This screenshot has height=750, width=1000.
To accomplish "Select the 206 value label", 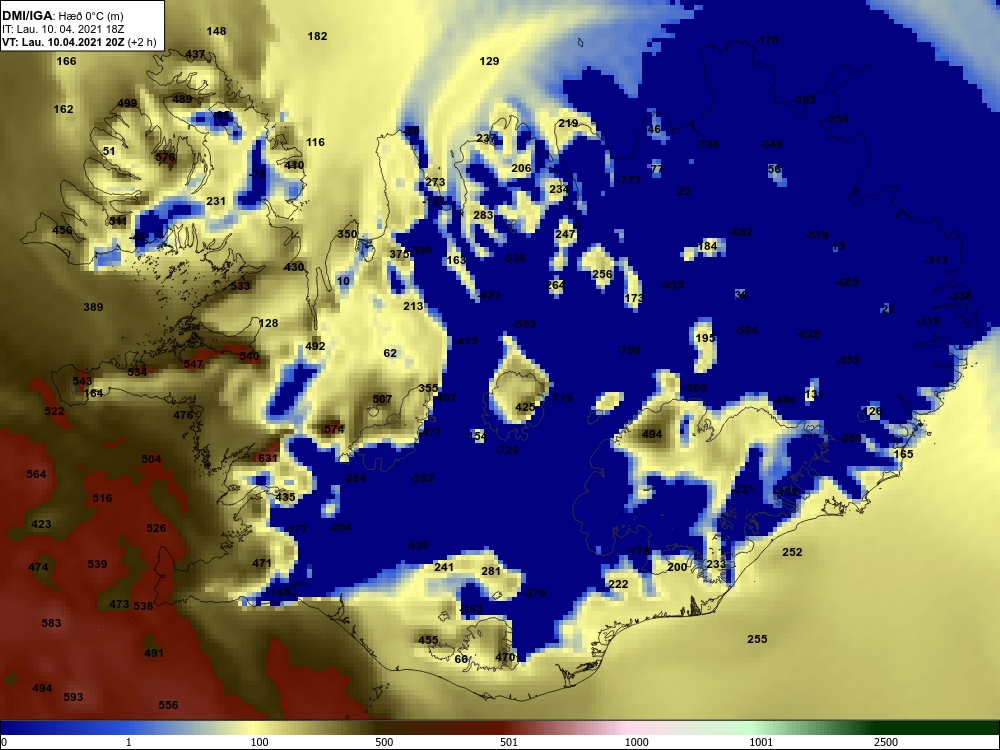I will click(521, 168).
